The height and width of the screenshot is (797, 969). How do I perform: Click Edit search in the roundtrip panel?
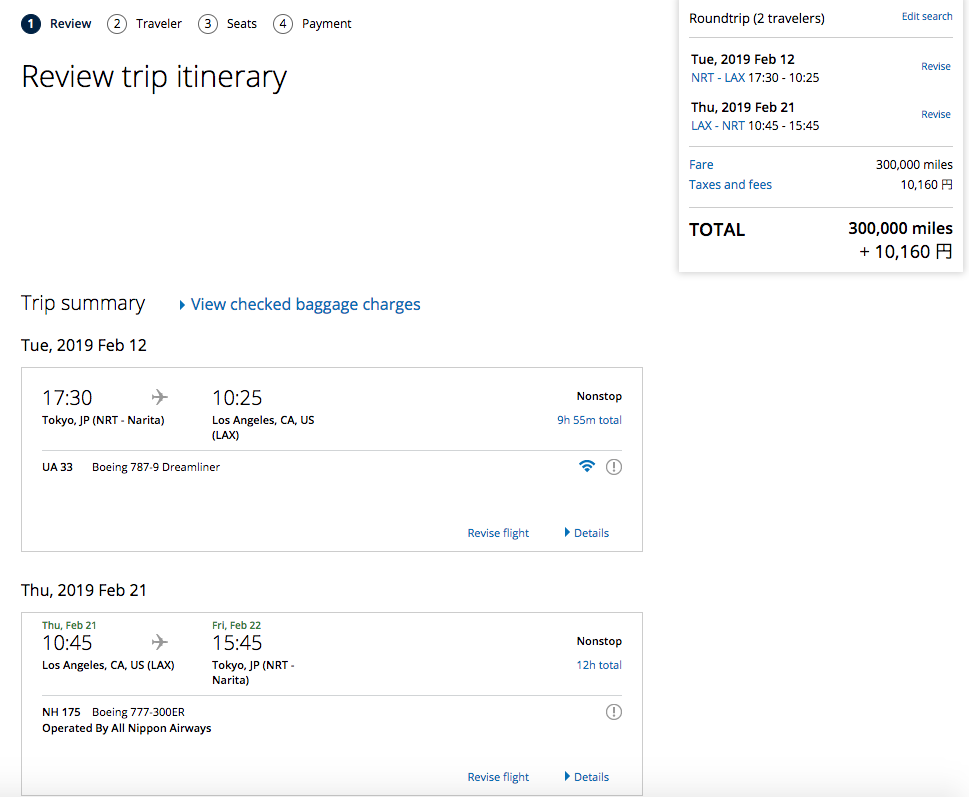926,17
